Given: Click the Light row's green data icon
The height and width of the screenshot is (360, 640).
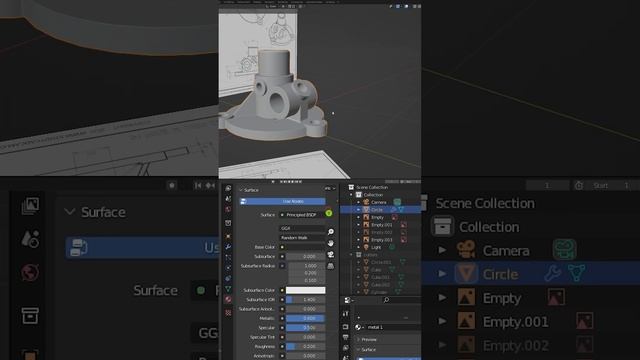Looking at the screenshot, I should [x=392, y=247].
